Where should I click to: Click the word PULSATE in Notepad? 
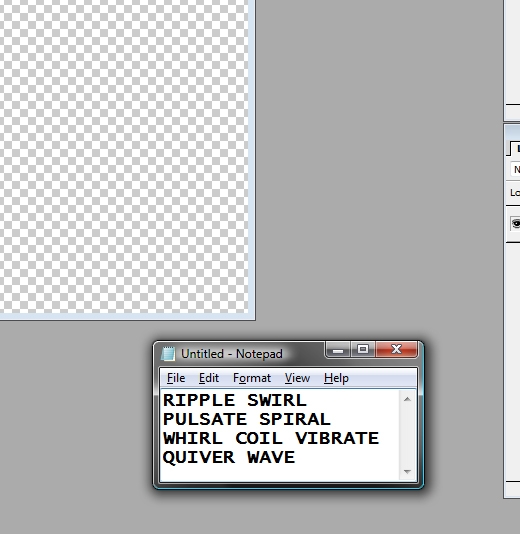coord(205,419)
